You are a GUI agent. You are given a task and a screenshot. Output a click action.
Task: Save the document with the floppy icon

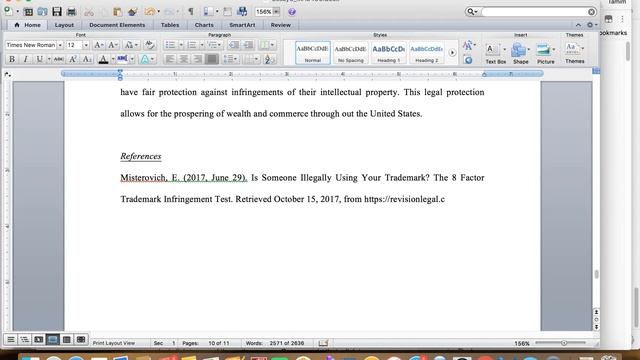pyautogui.click(x=57, y=12)
